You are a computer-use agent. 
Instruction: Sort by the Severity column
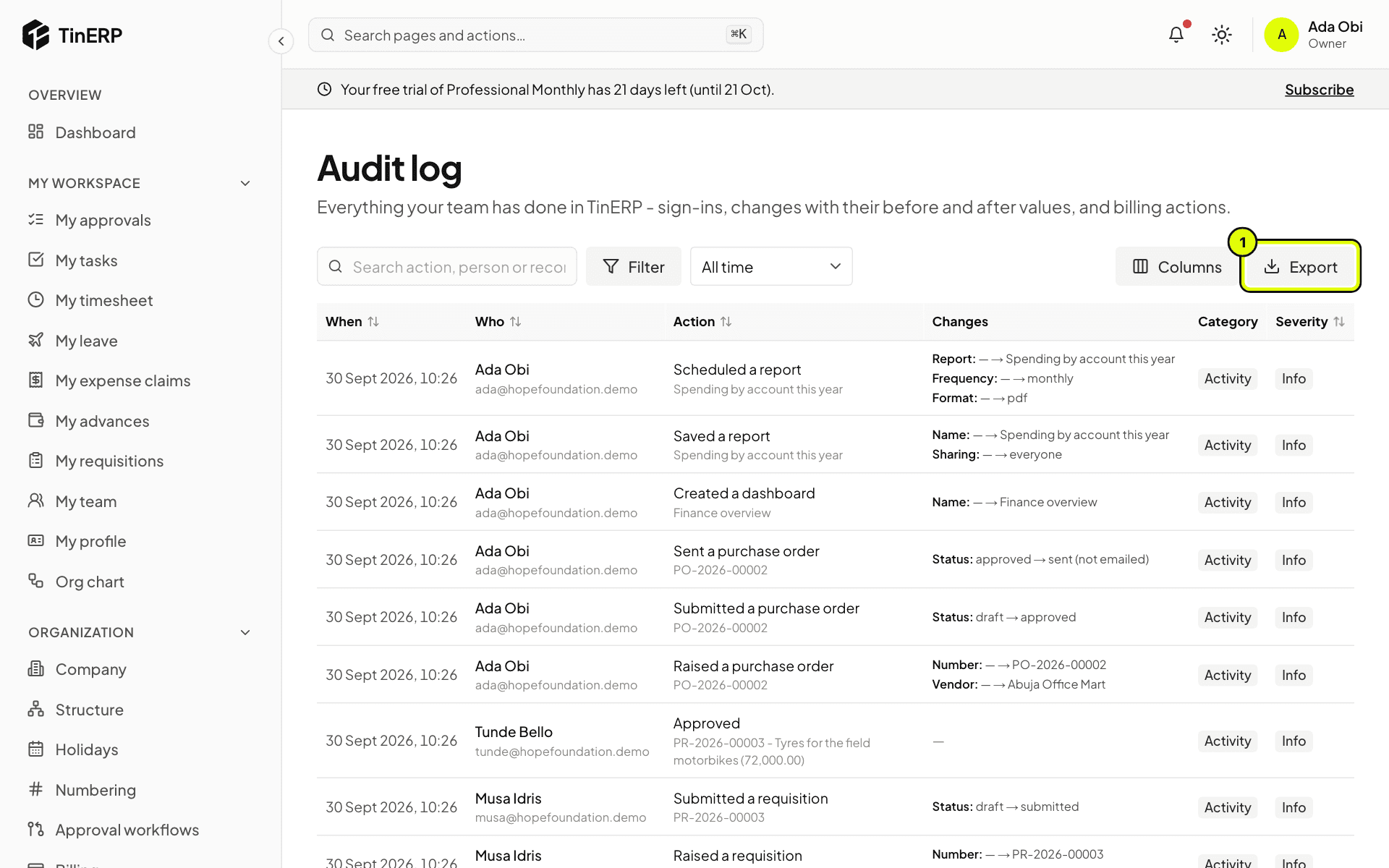(1339, 322)
